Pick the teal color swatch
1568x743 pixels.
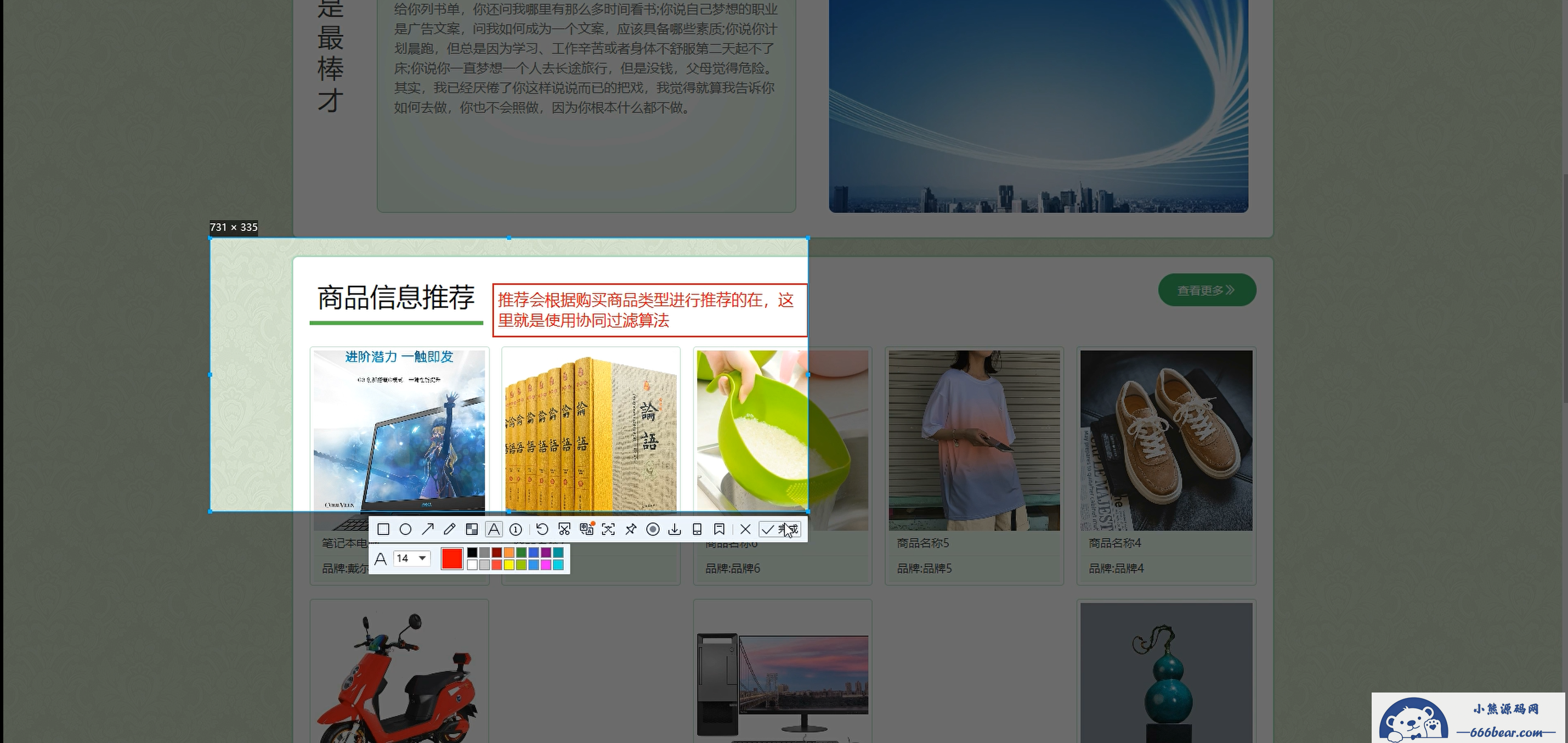pos(558,553)
